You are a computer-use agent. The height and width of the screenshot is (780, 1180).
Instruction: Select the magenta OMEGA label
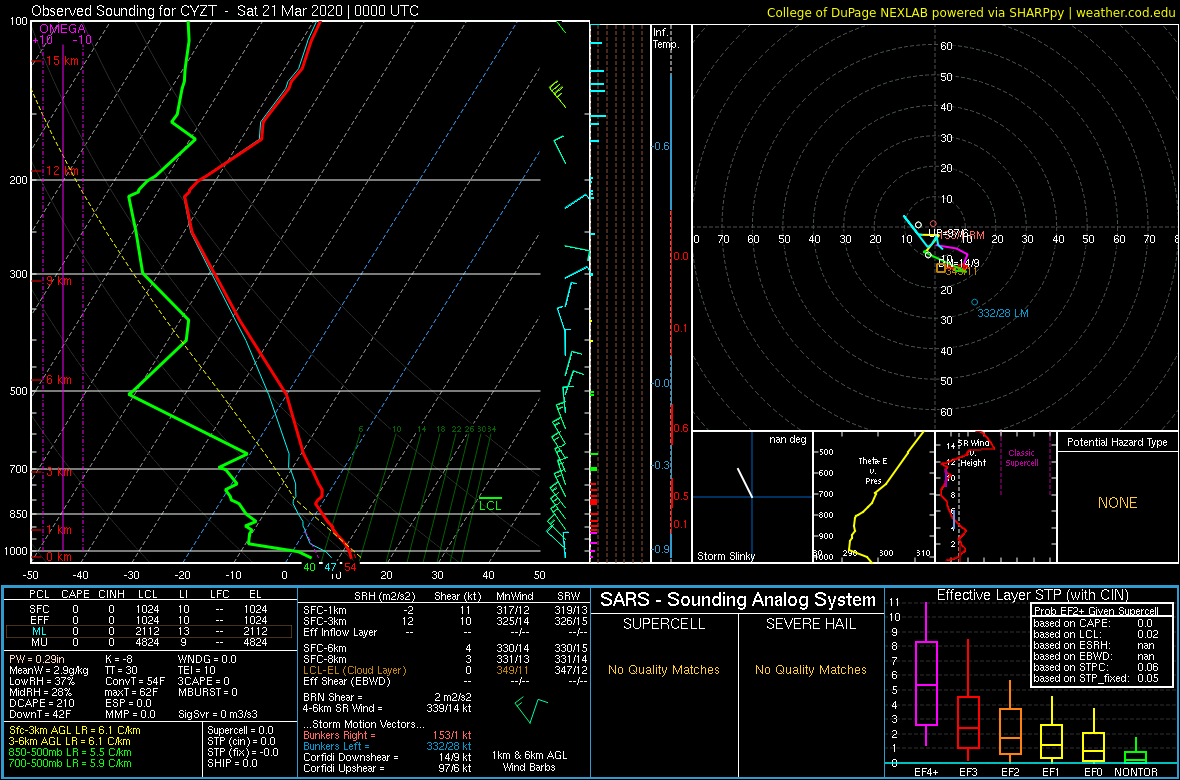click(62, 29)
